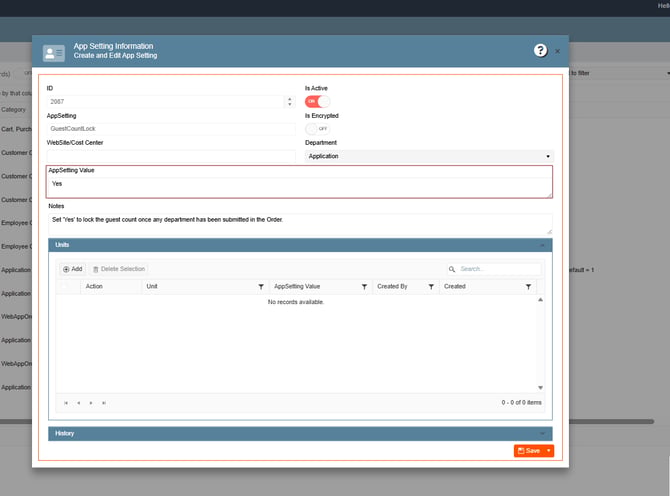
Task: Click the Created column filter icon
Action: click(528, 287)
